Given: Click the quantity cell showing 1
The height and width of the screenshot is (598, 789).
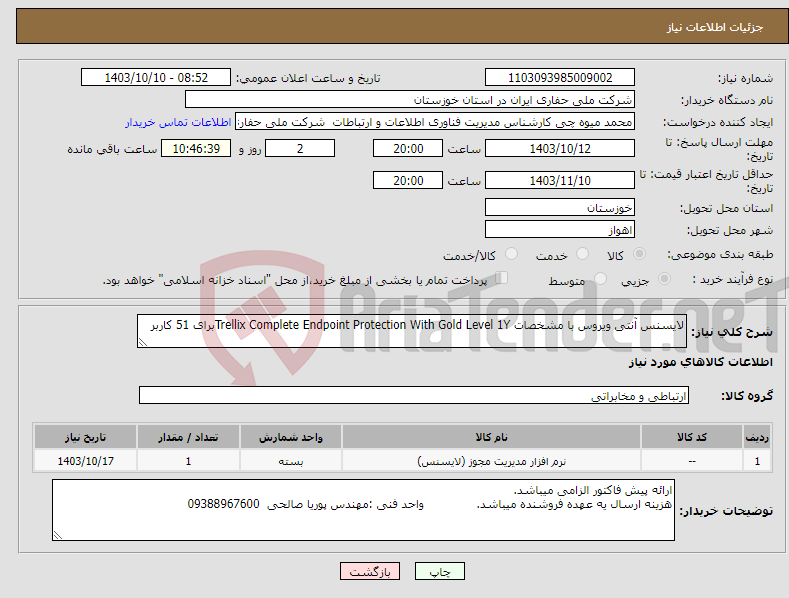Looking at the screenshot, I should pos(188,461).
